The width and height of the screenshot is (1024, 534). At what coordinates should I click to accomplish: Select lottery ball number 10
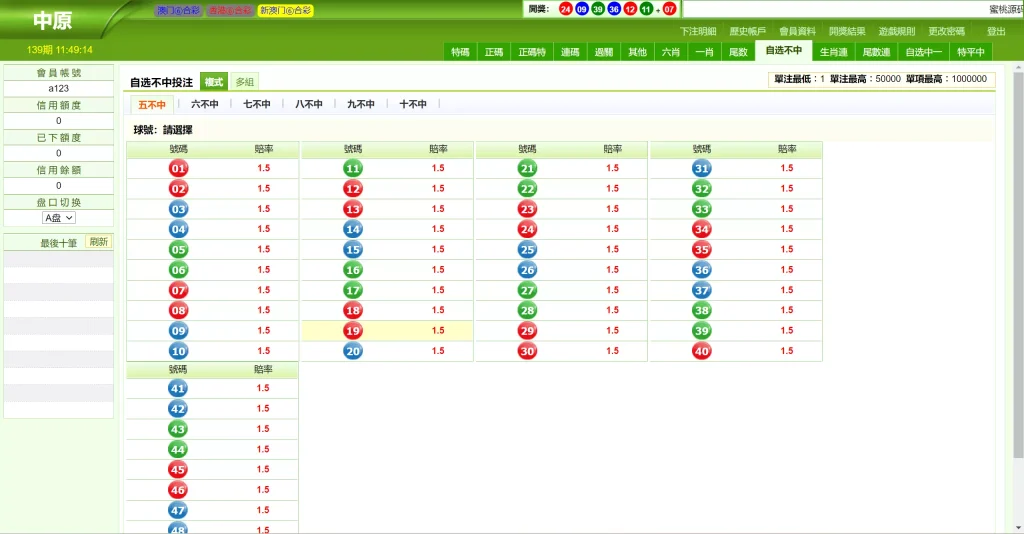click(178, 351)
